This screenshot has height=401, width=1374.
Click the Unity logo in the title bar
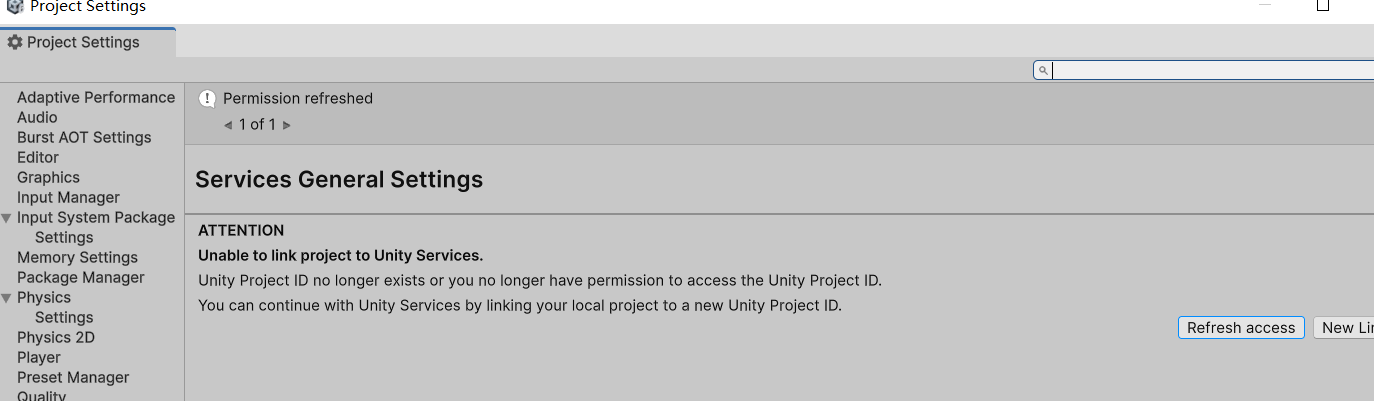[x=14, y=6]
